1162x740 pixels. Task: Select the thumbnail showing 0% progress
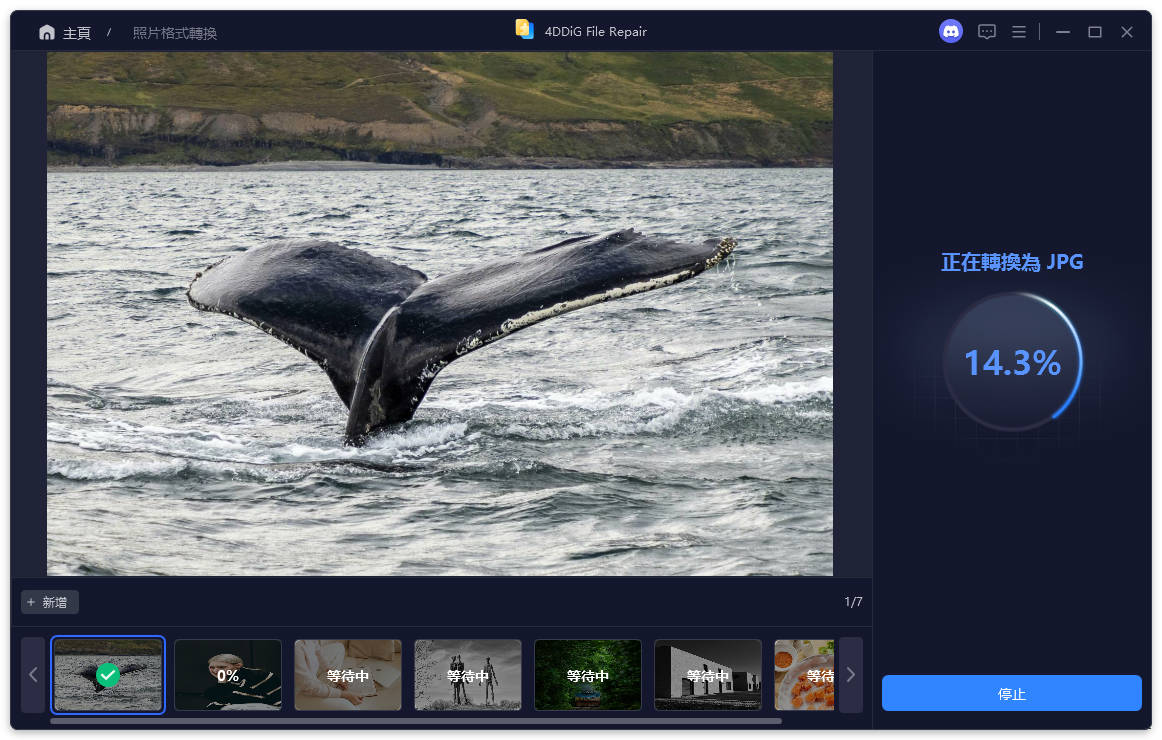click(228, 675)
